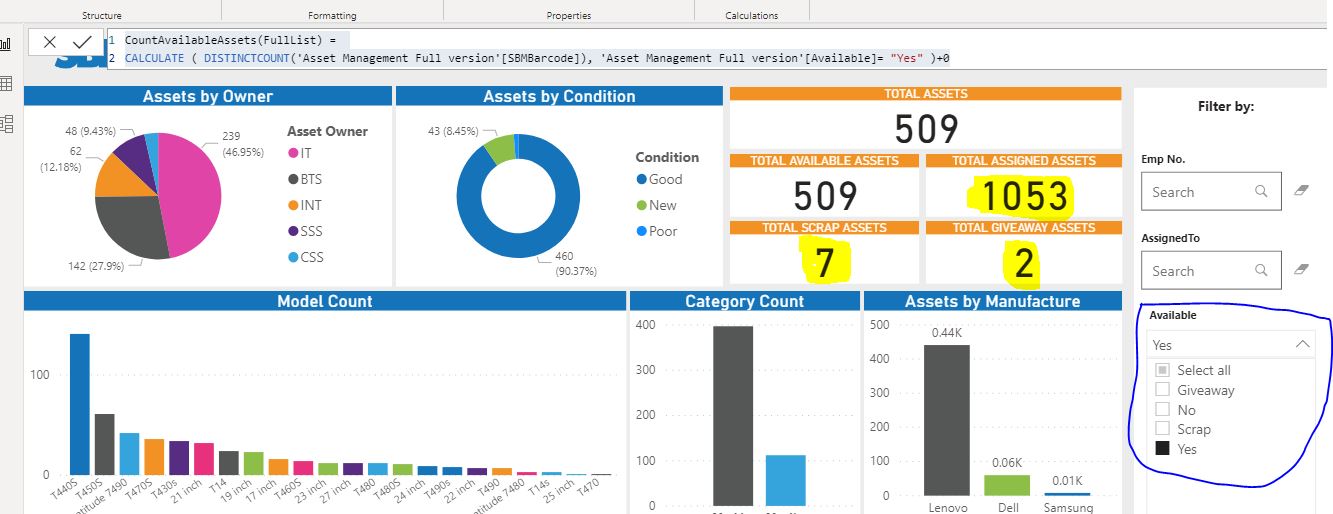Image resolution: width=1333 pixels, height=514 pixels.
Task: Select the Good condition legend swatch
Action: 641,179
